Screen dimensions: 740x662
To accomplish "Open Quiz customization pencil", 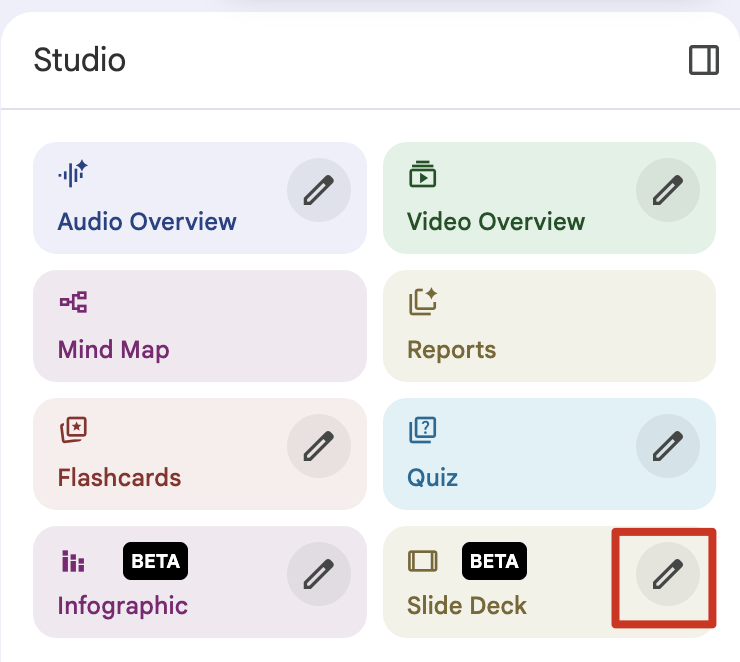I will 667,445.
